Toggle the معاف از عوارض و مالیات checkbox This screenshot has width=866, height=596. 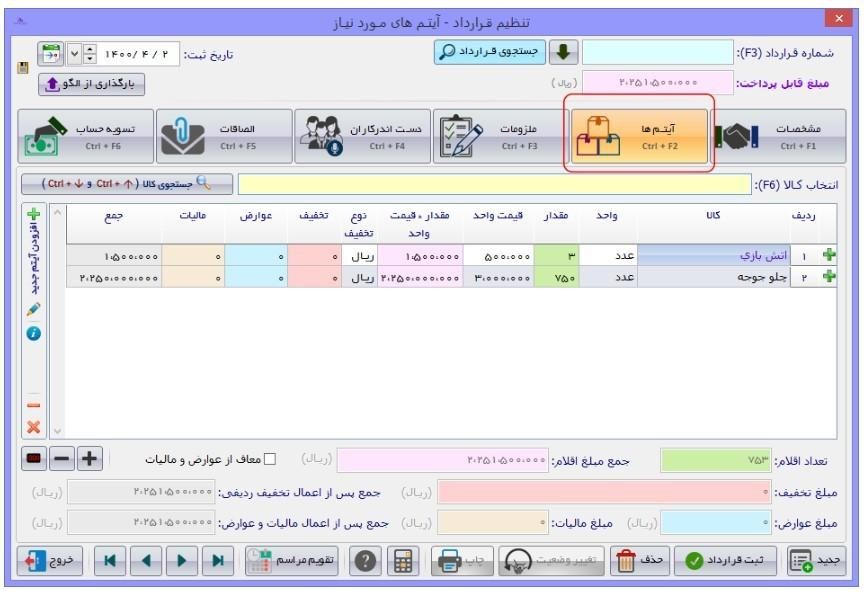270,459
